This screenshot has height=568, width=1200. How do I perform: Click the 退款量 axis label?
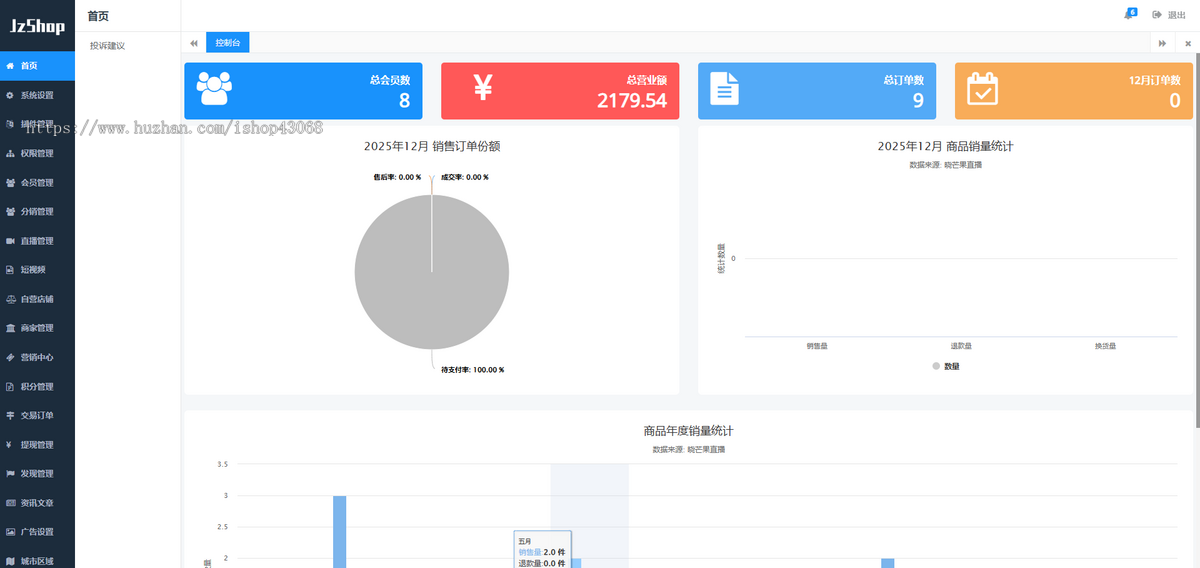pyautogui.click(x=961, y=346)
